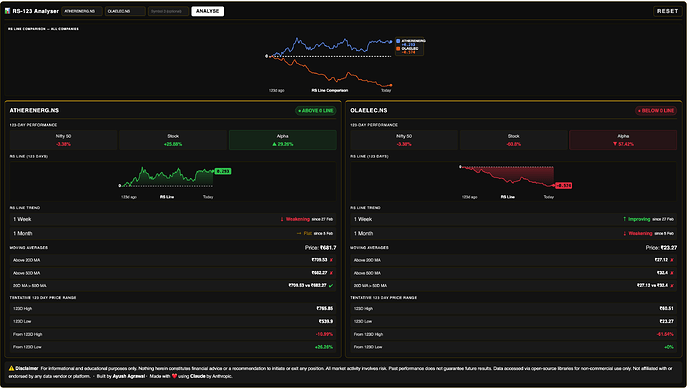Image resolution: width=690 pixels, height=388 pixels.
Task: Click the 1 Month label in OLAELEC trend
Action: tap(363, 233)
